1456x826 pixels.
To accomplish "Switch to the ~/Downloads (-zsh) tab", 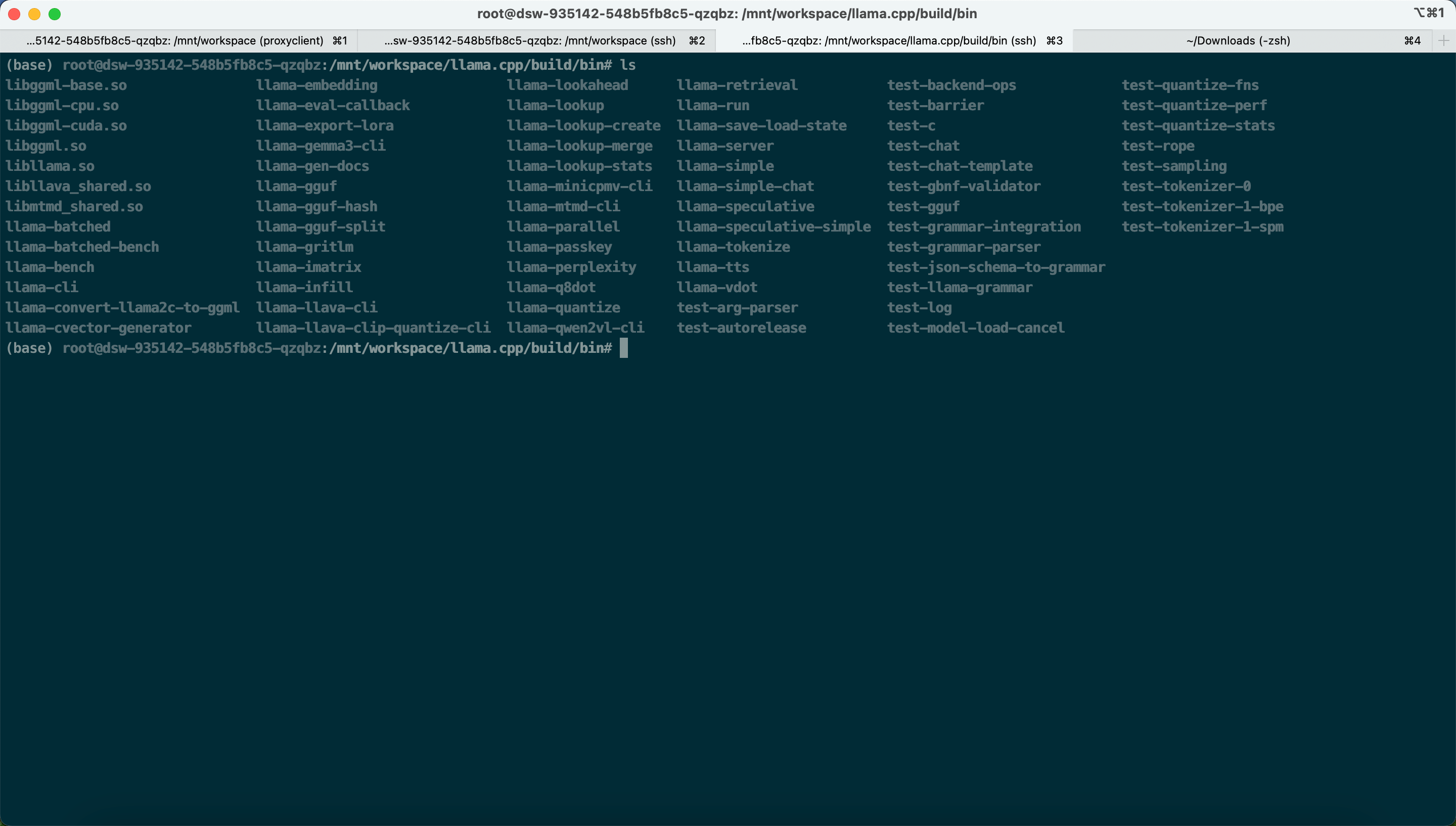I will click(x=1252, y=40).
